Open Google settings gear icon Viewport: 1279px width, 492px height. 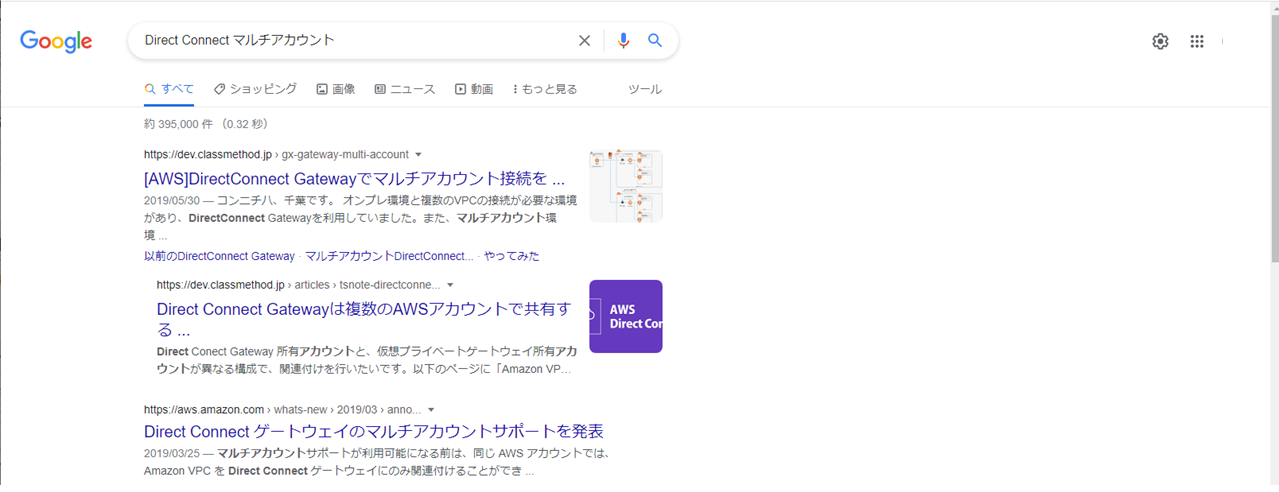click(1160, 41)
